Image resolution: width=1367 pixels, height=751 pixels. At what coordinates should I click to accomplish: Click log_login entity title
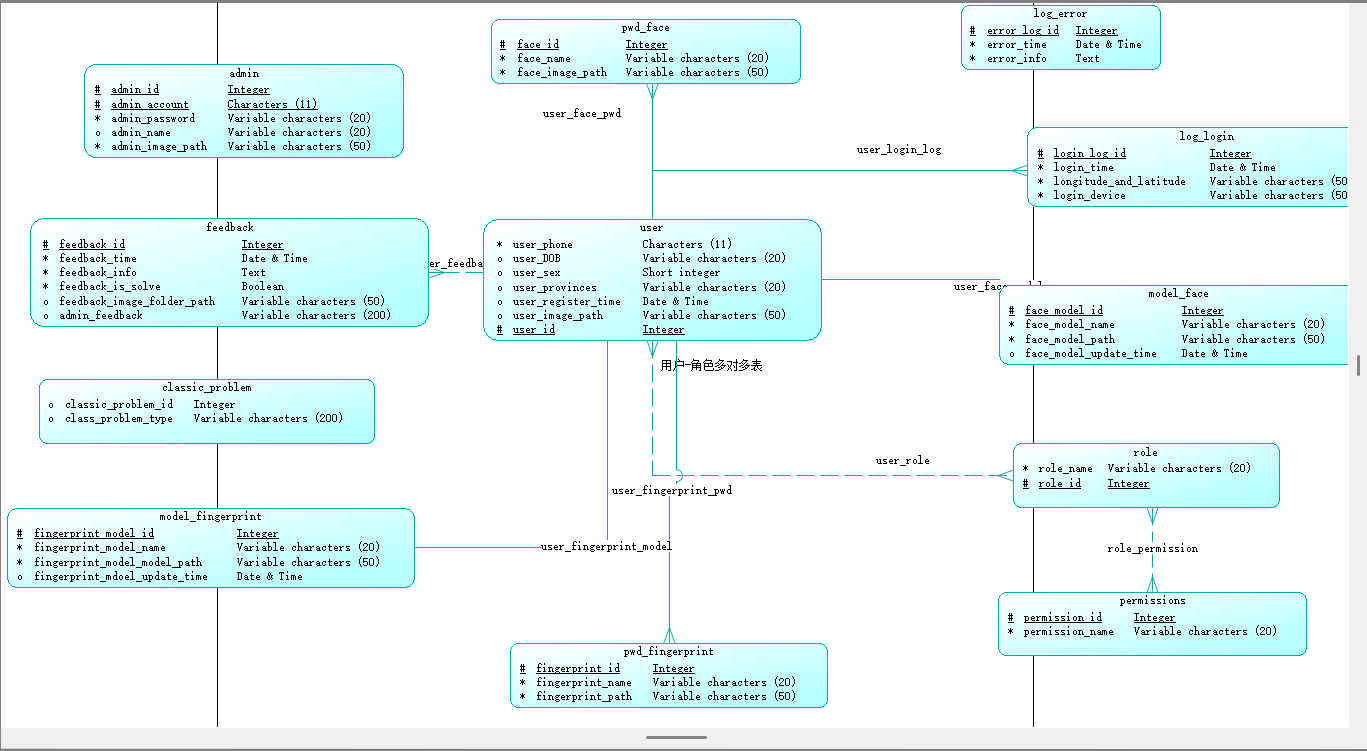1207,136
